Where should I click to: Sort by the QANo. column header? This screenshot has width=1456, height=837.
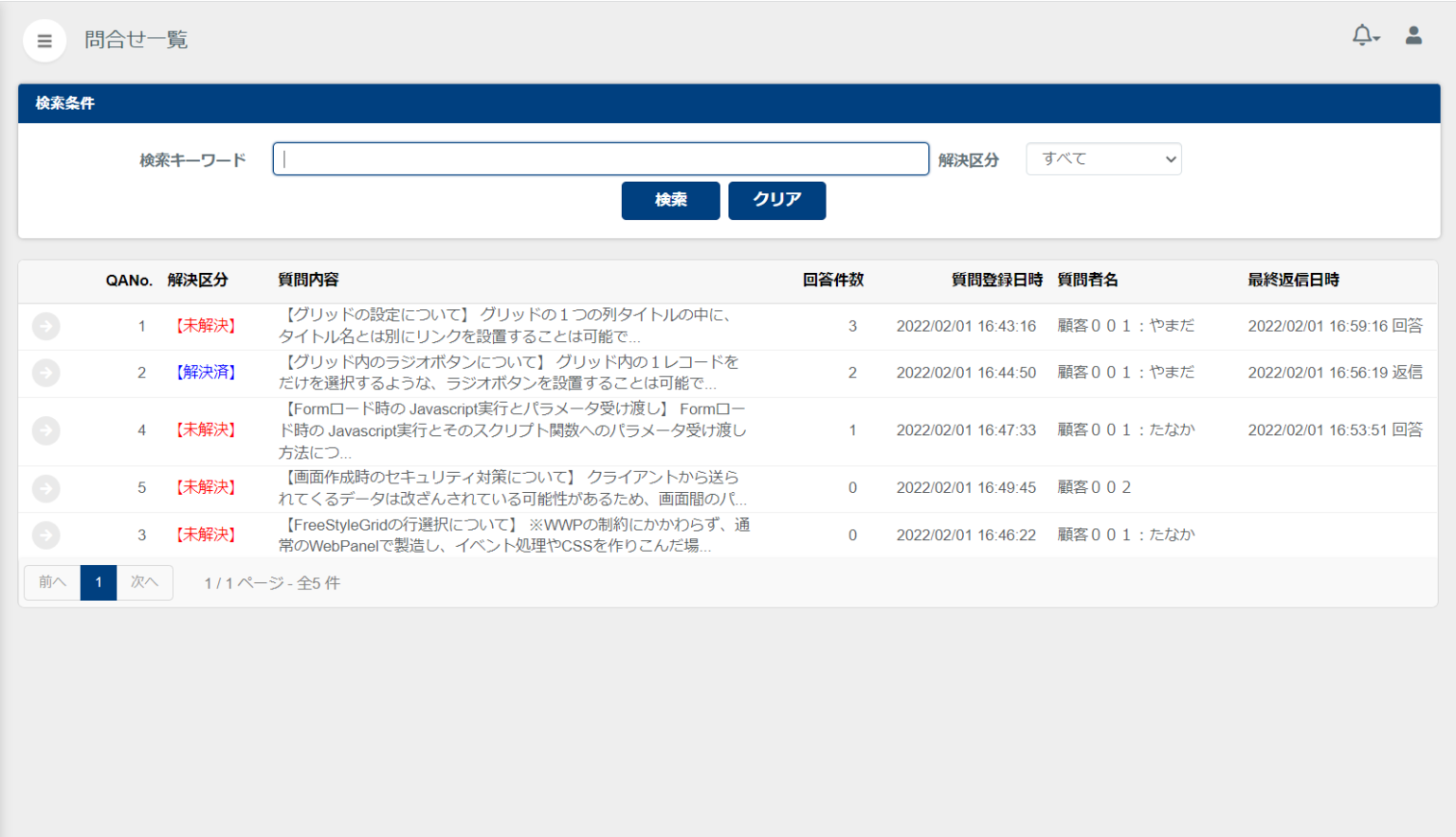point(129,281)
